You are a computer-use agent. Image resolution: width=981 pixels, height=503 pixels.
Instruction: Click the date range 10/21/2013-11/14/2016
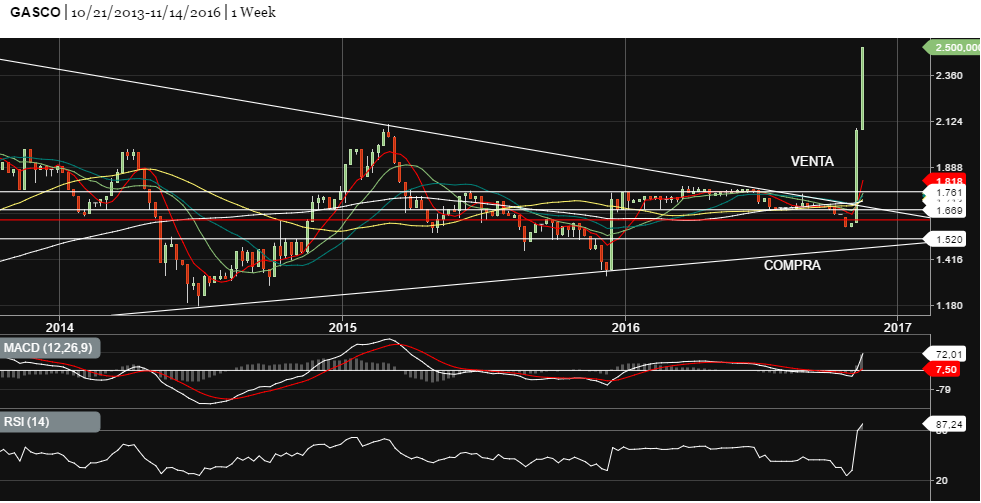point(145,13)
